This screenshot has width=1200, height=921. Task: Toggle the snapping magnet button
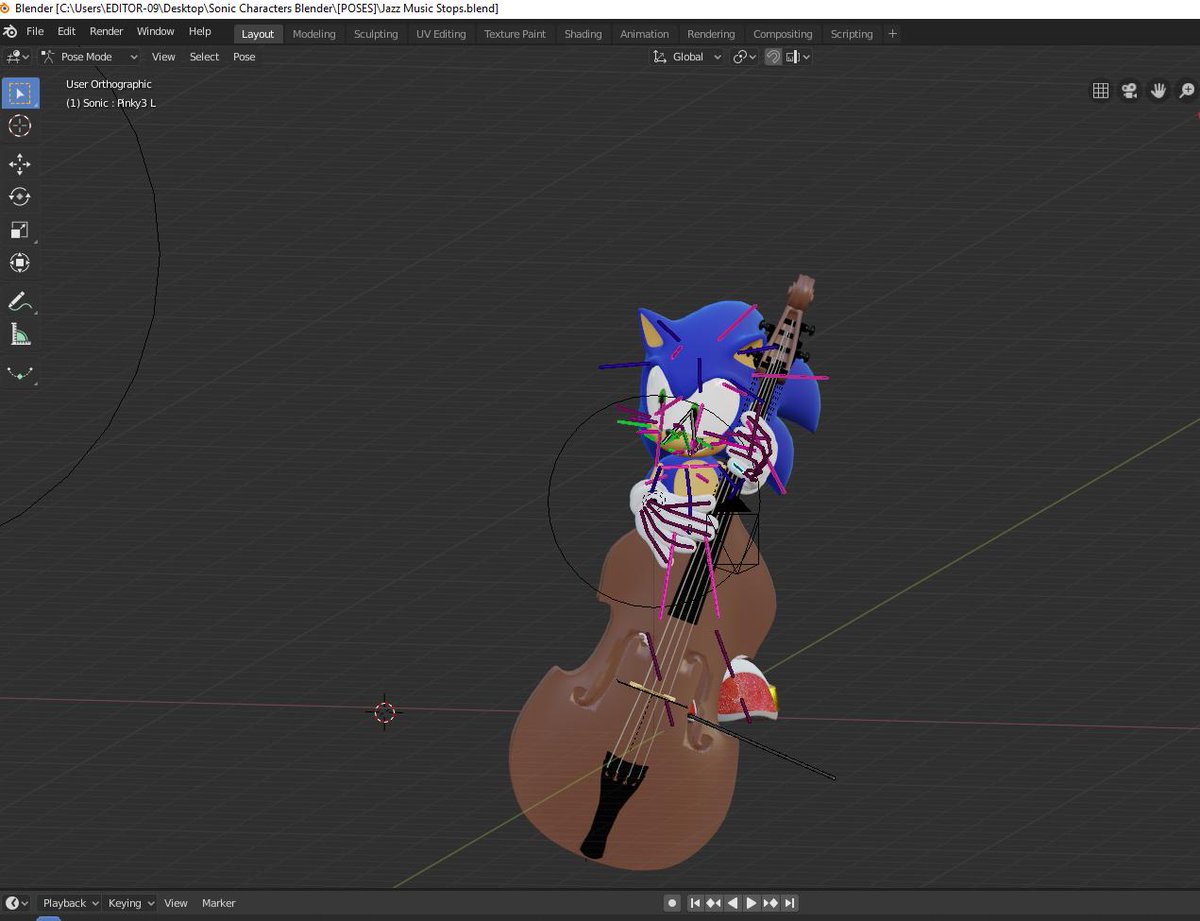coord(773,57)
